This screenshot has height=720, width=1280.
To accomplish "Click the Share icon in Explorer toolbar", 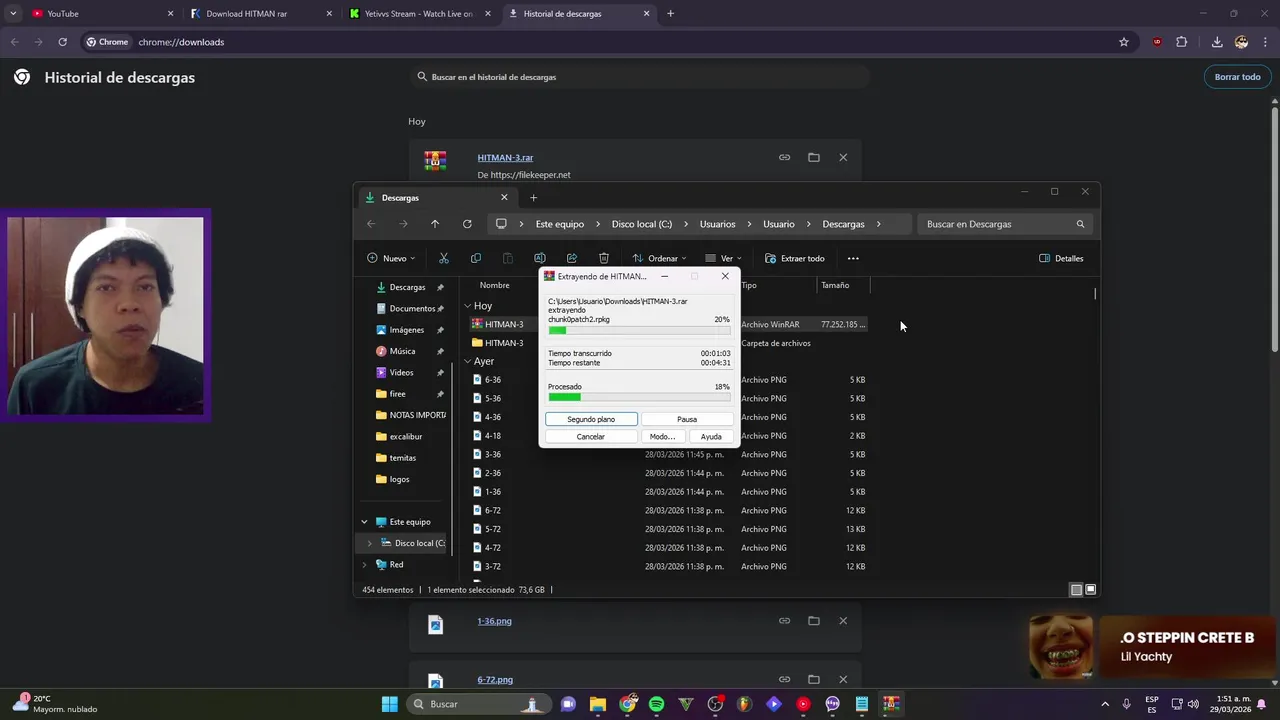I will (572, 258).
